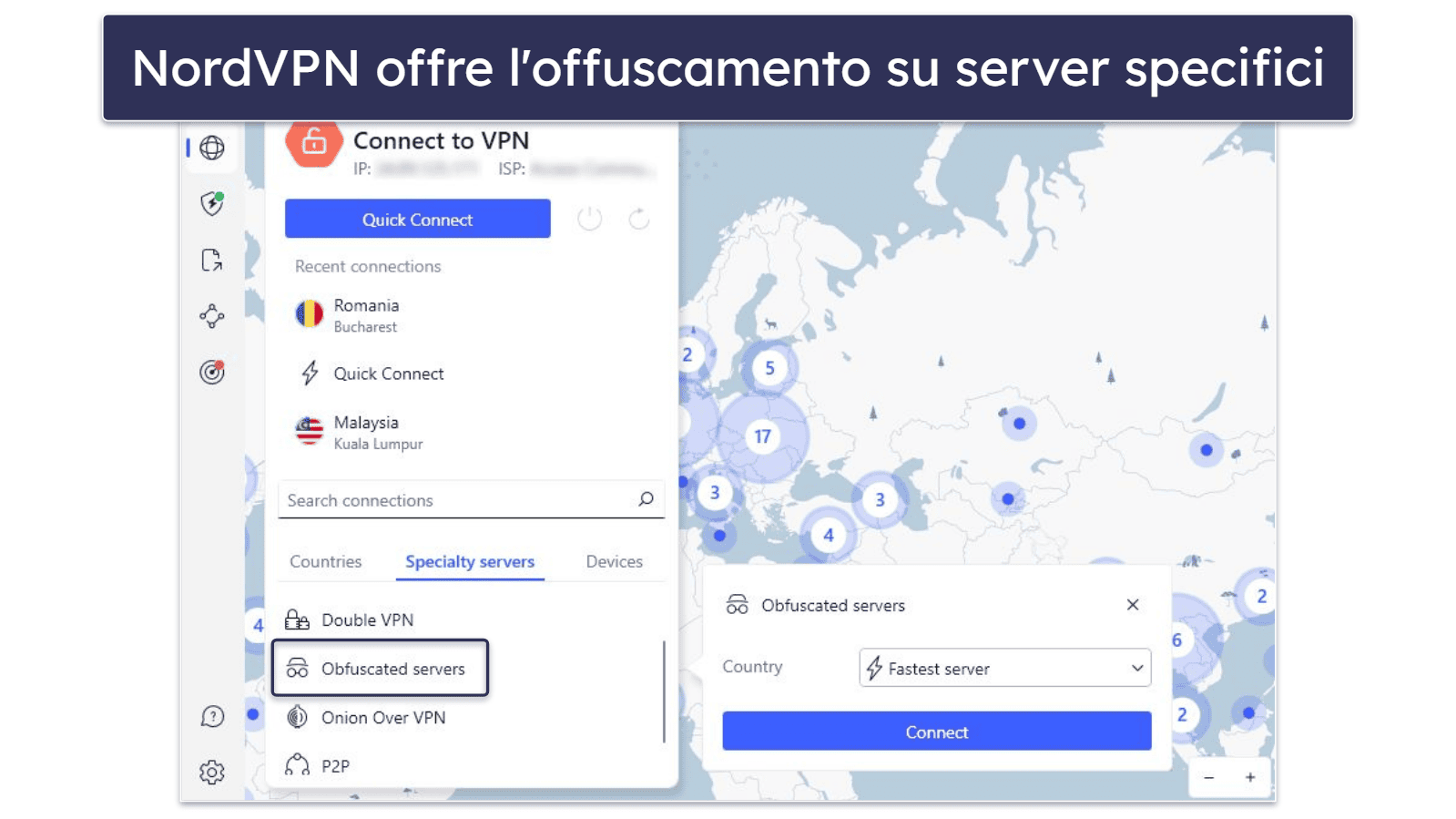Select Obfuscated servers in the list
The image size is (1456, 819).
coord(380,669)
